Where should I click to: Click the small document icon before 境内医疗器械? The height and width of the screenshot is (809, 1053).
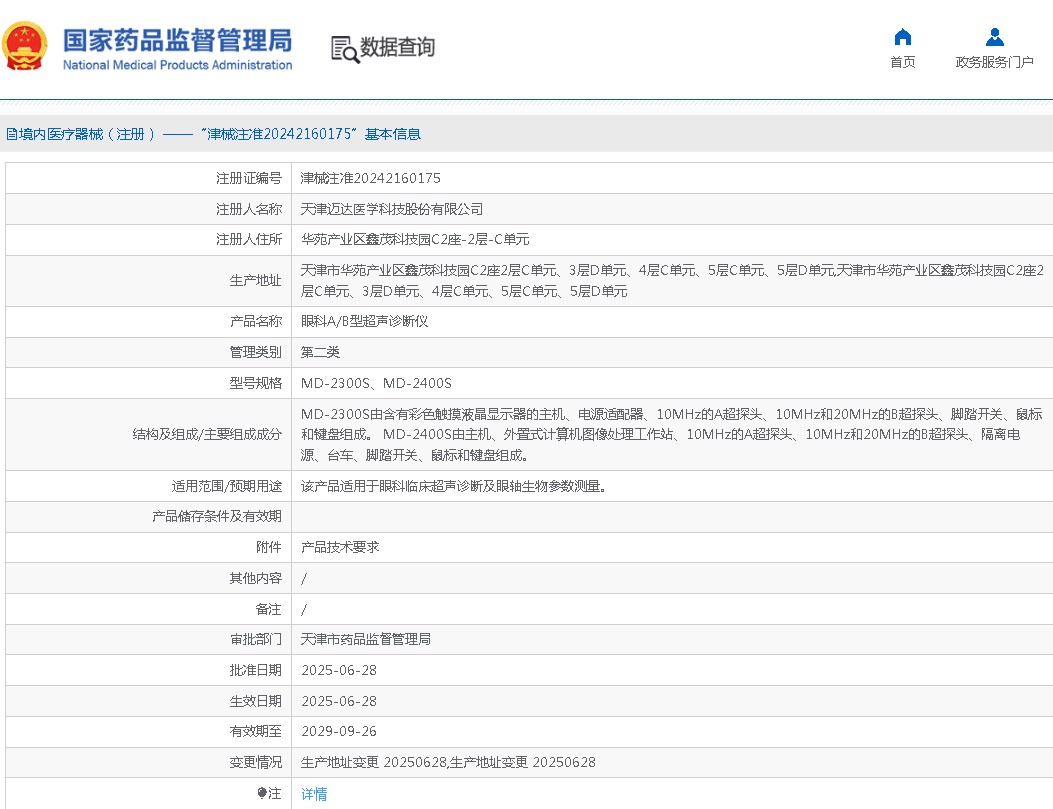(x=11, y=134)
